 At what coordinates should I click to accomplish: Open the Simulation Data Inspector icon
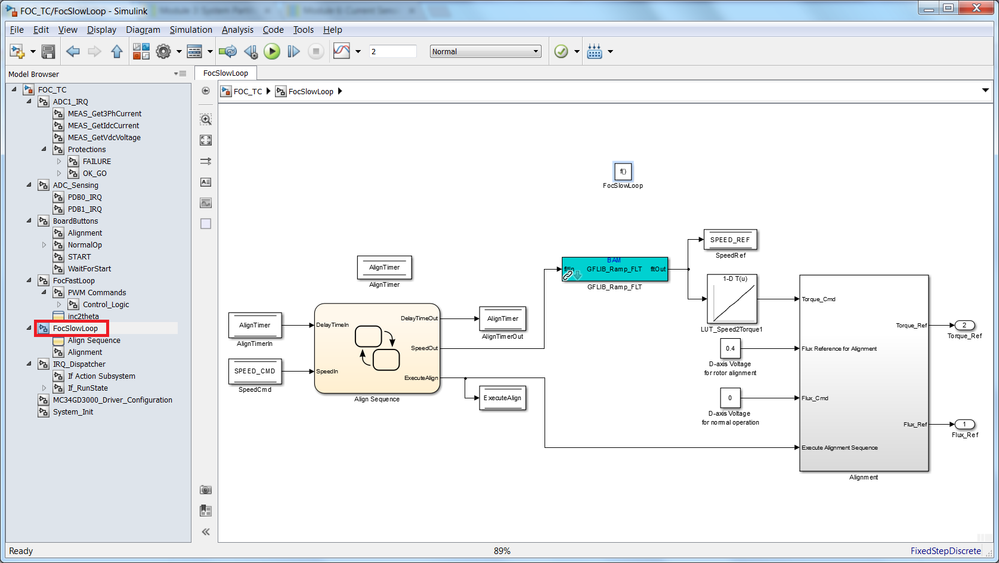[x=341, y=52]
